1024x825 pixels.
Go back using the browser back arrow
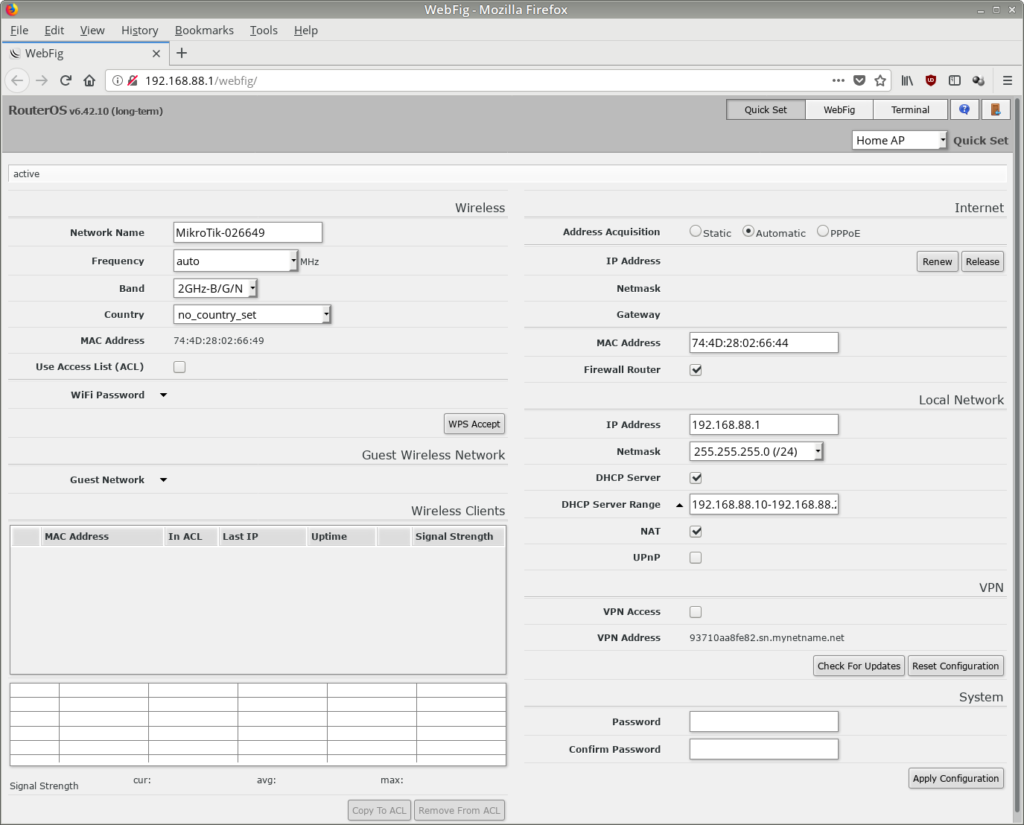point(17,80)
